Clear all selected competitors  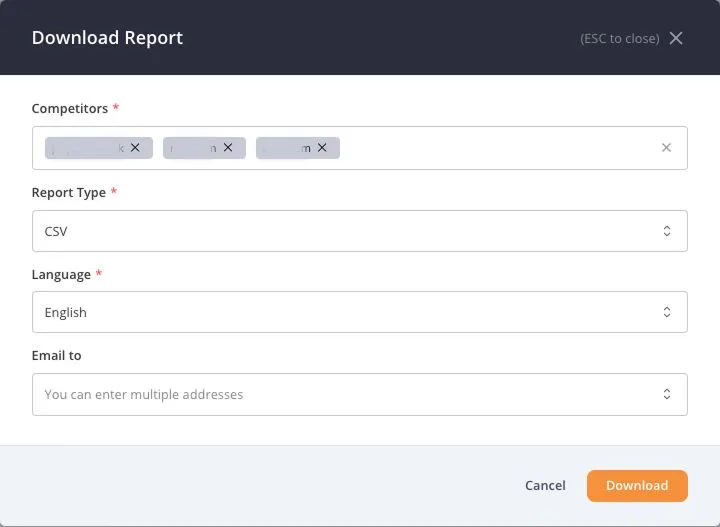click(x=666, y=148)
